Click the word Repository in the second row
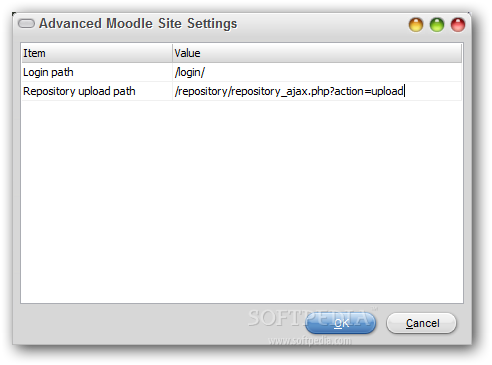The image size is (492, 365). [49, 91]
